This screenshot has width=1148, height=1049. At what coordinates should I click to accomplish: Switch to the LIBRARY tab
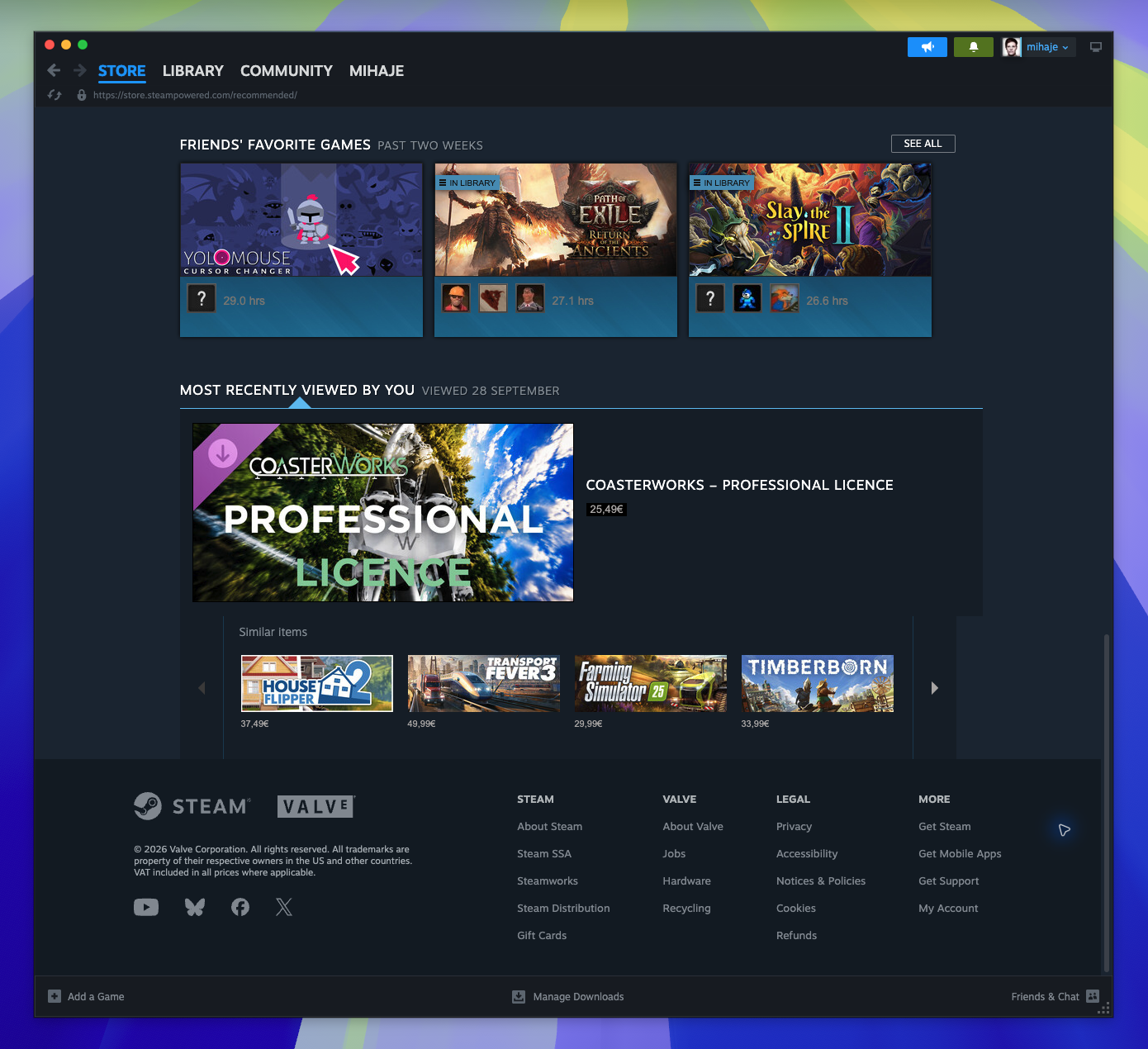point(193,71)
